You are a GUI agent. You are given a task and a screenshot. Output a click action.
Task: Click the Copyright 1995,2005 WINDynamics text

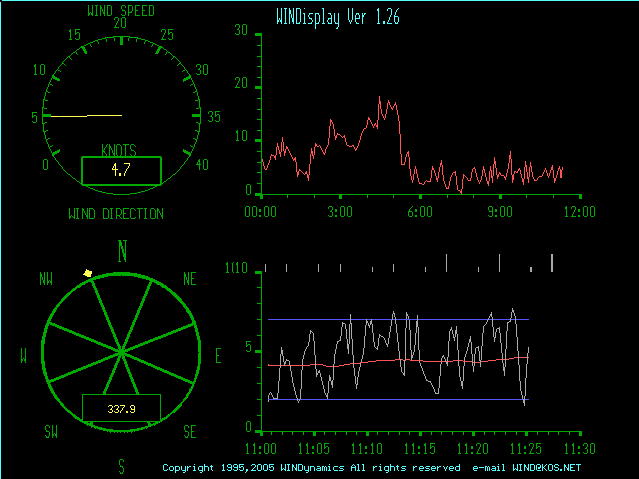pos(253,468)
